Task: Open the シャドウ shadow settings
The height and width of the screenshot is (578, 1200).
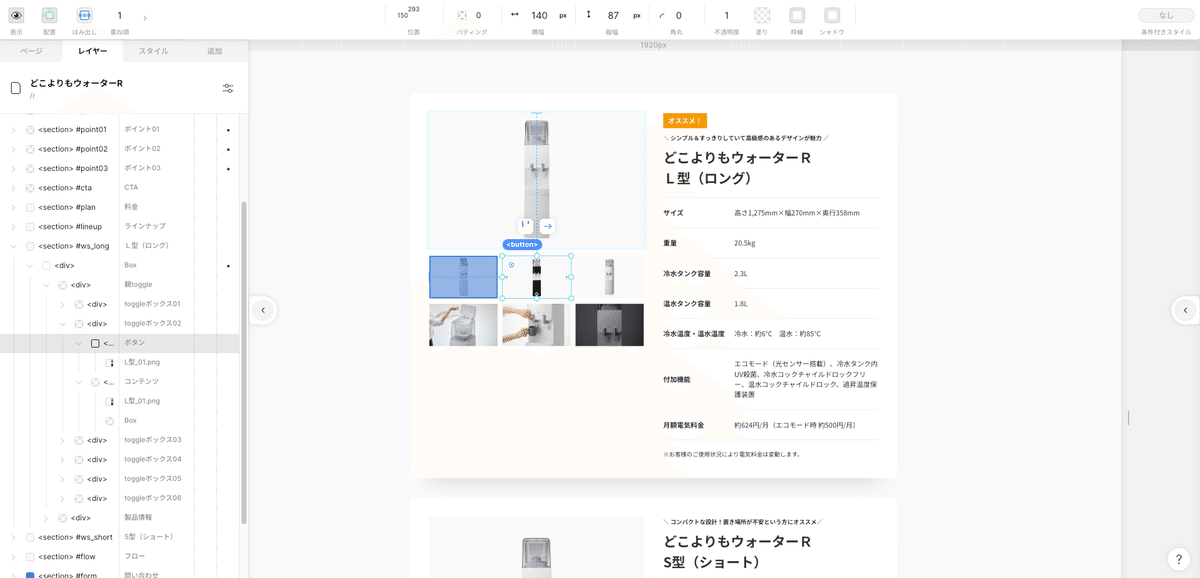Action: tap(832, 15)
